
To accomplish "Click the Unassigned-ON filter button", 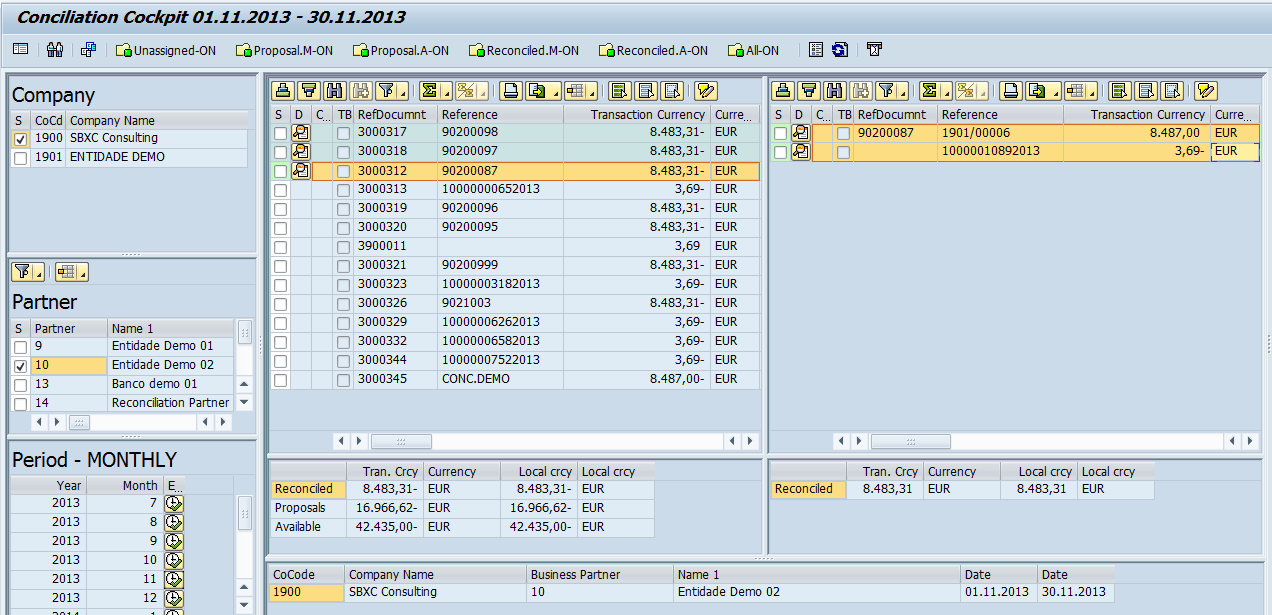I will [x=166, y=50].
